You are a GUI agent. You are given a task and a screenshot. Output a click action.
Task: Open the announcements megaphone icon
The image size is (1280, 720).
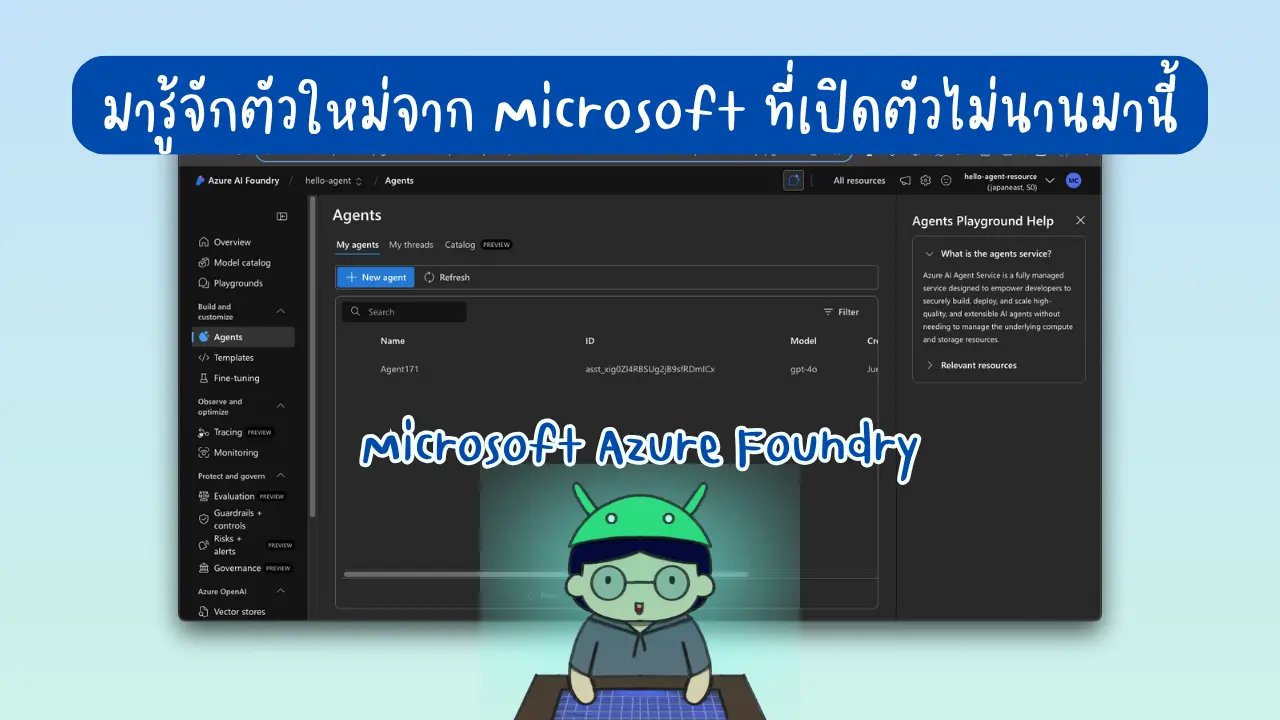point(905,181)
